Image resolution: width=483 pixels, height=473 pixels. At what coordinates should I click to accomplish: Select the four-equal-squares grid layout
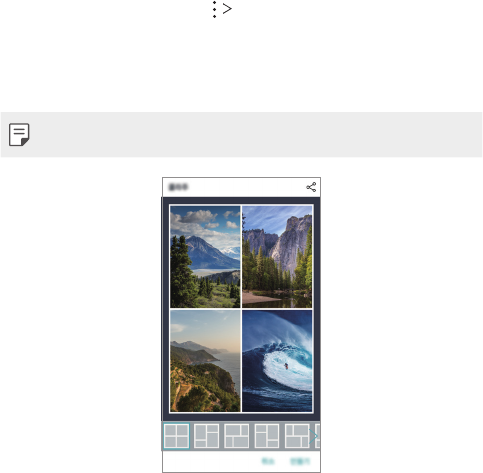(x=177, y=436)
